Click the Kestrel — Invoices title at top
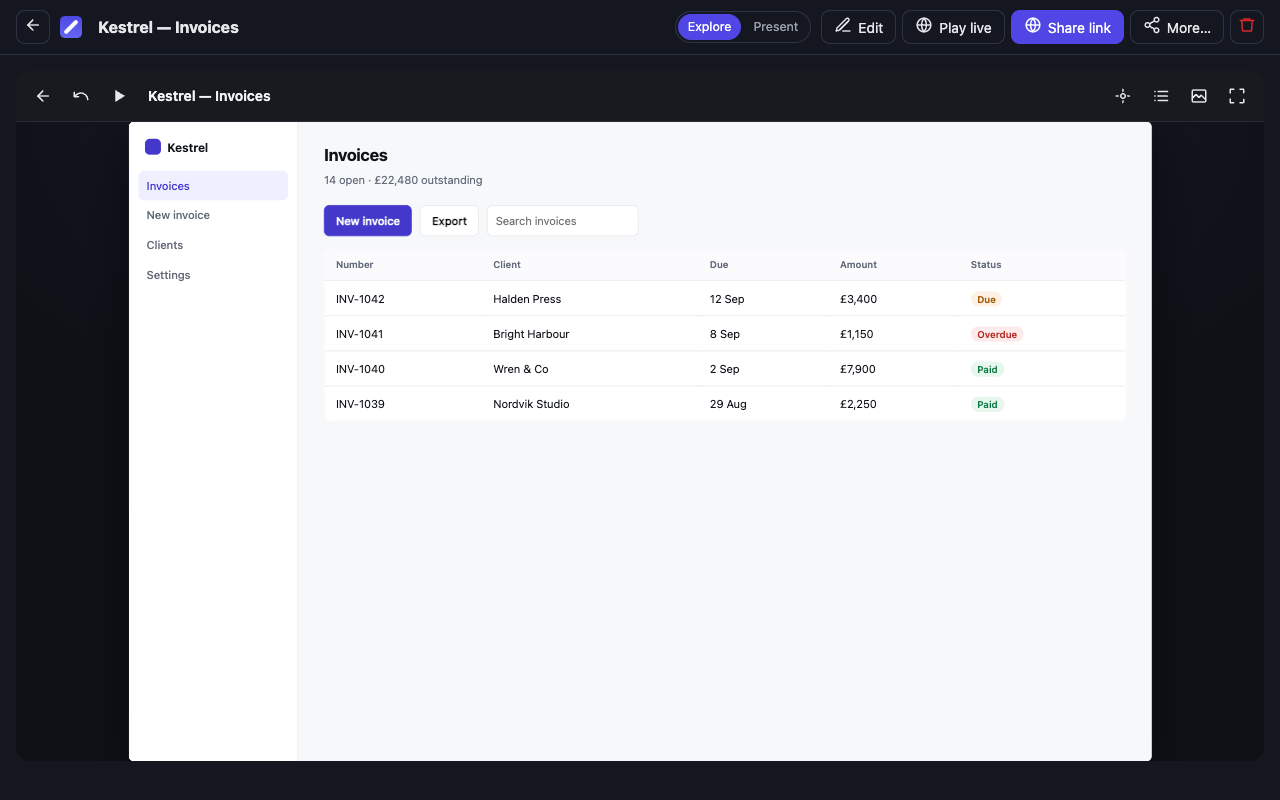The width and height of the screenshot is (1280, 800). point(168,27)
